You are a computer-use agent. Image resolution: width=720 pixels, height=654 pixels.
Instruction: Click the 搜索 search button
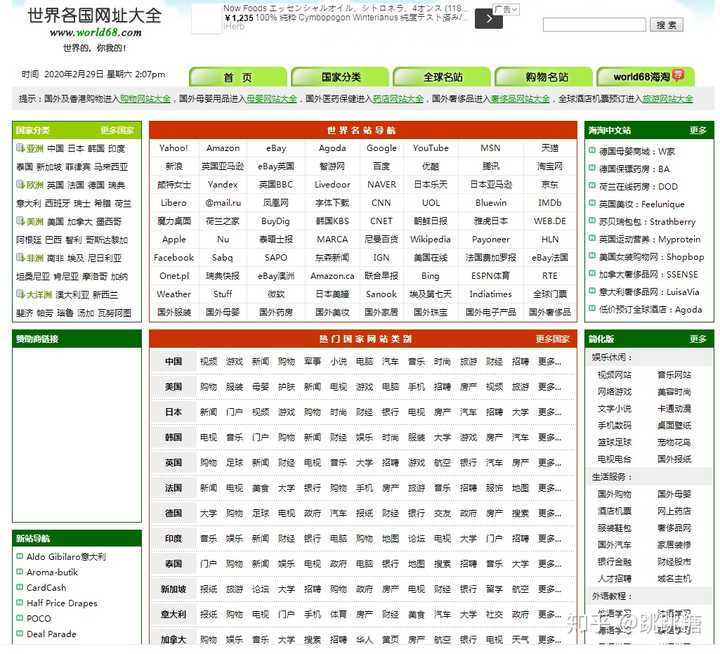coord(667,25)
